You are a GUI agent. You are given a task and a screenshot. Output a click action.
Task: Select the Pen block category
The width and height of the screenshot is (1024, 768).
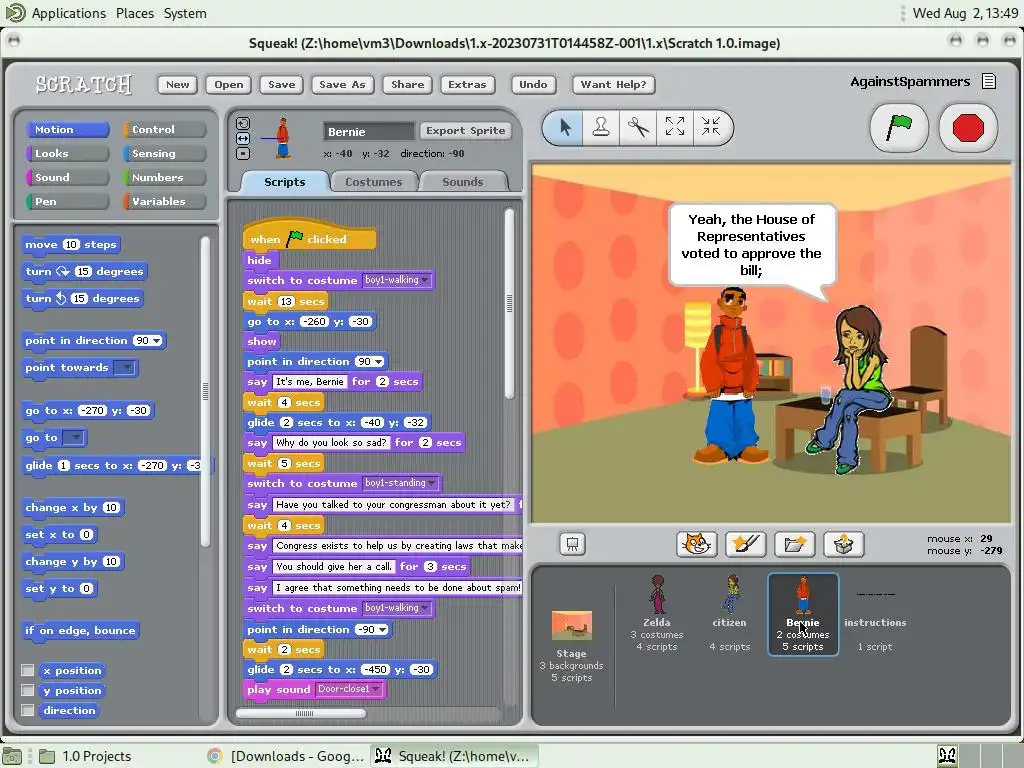pos(67,201)
